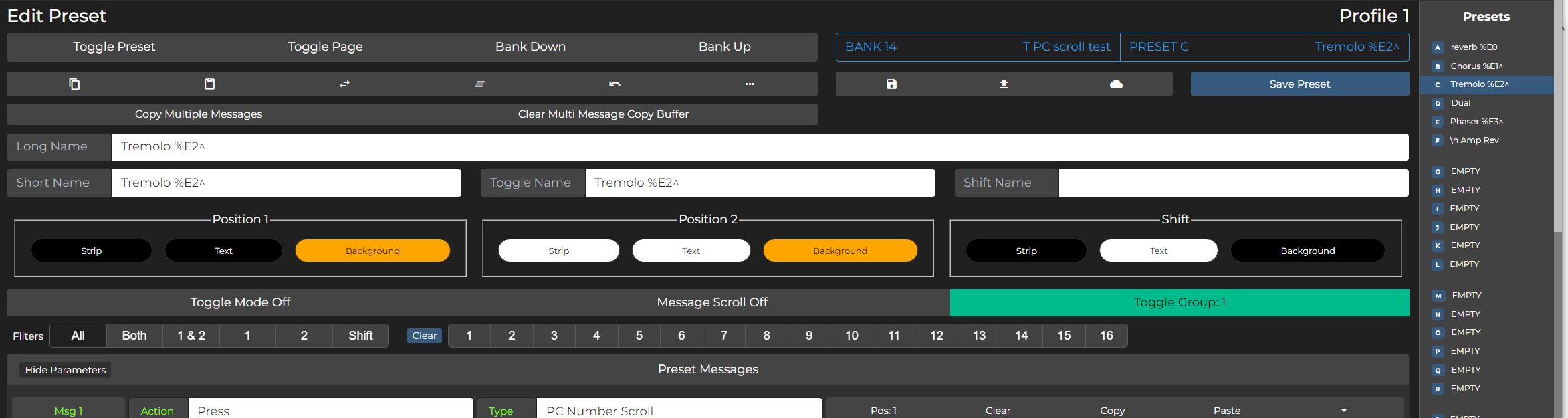Screen dimensions: 1568x418
Task: Select empty preset K
Action: 1486,245
